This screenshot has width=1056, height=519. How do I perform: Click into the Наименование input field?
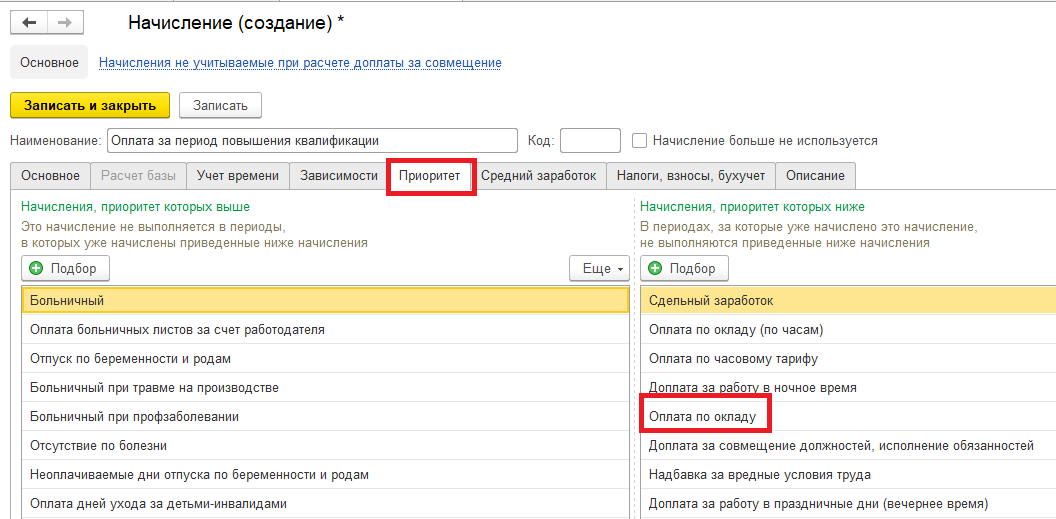tap(312, 141)
